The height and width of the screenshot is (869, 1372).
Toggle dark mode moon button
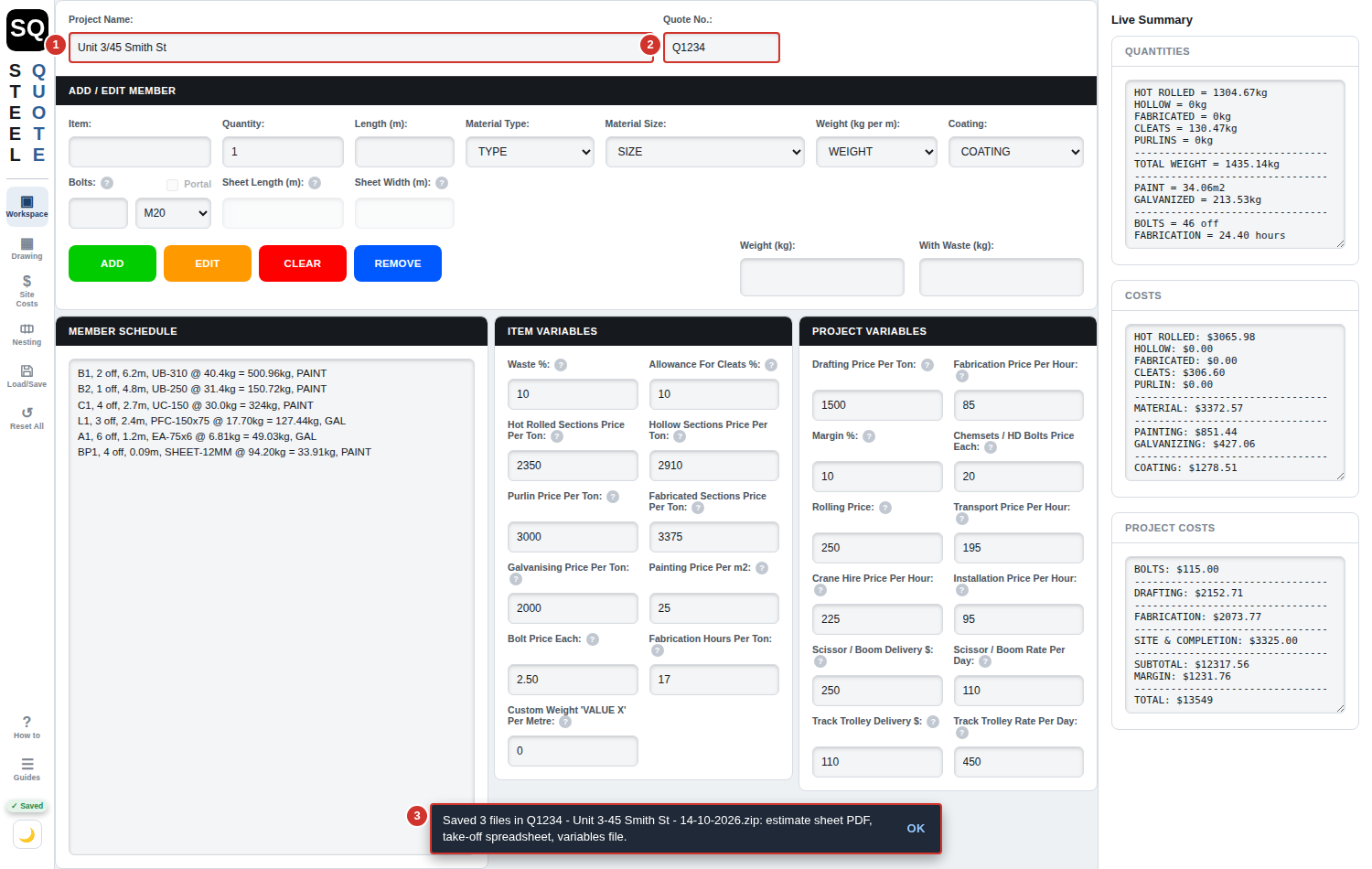coord(27,834)
